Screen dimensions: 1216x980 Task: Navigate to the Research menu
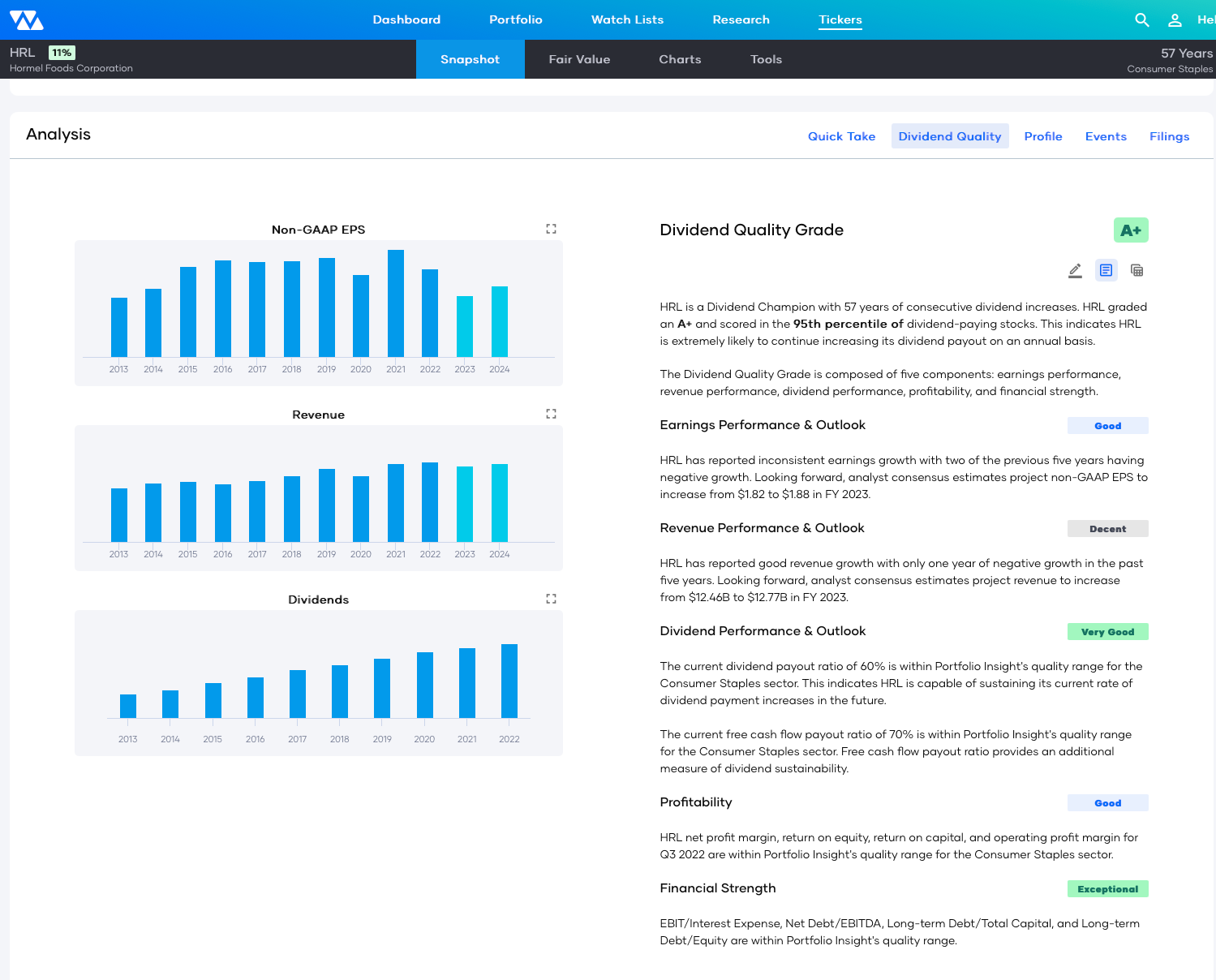pos(741,19)
